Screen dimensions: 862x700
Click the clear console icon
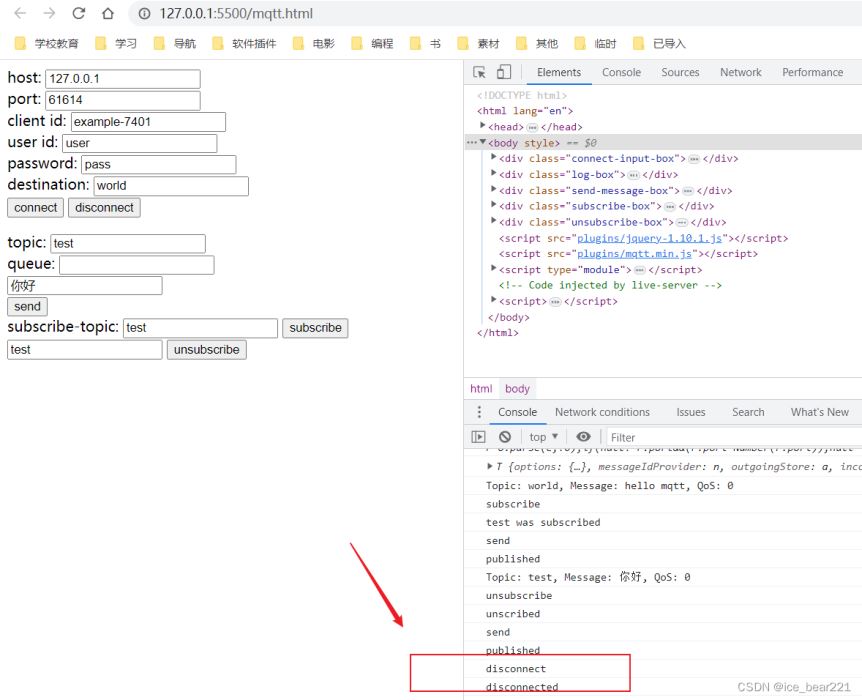[505, 437]
